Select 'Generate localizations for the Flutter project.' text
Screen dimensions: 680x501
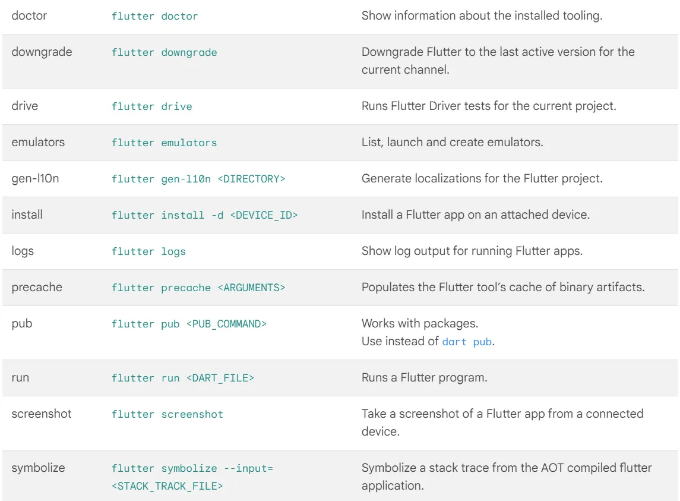point(482,178)
